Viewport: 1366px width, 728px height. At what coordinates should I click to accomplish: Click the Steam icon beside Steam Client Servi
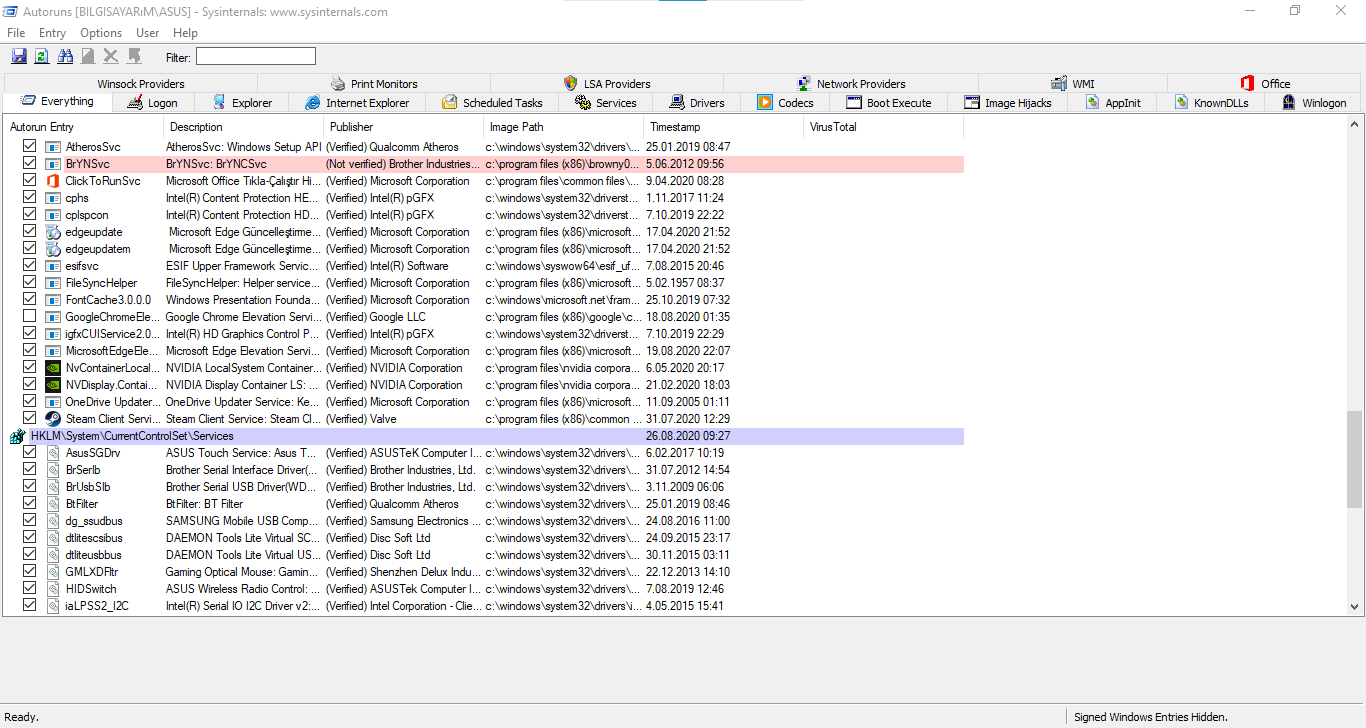coord(53,419)
